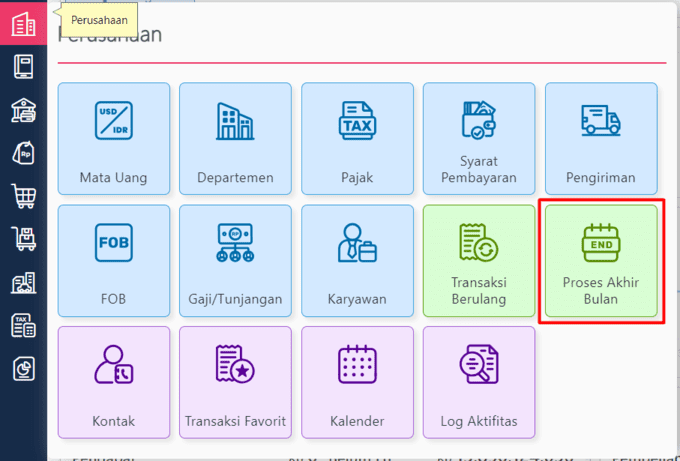Open the Gaji/Tunjangan tile
680x461 pixels.
coord(235,261)
